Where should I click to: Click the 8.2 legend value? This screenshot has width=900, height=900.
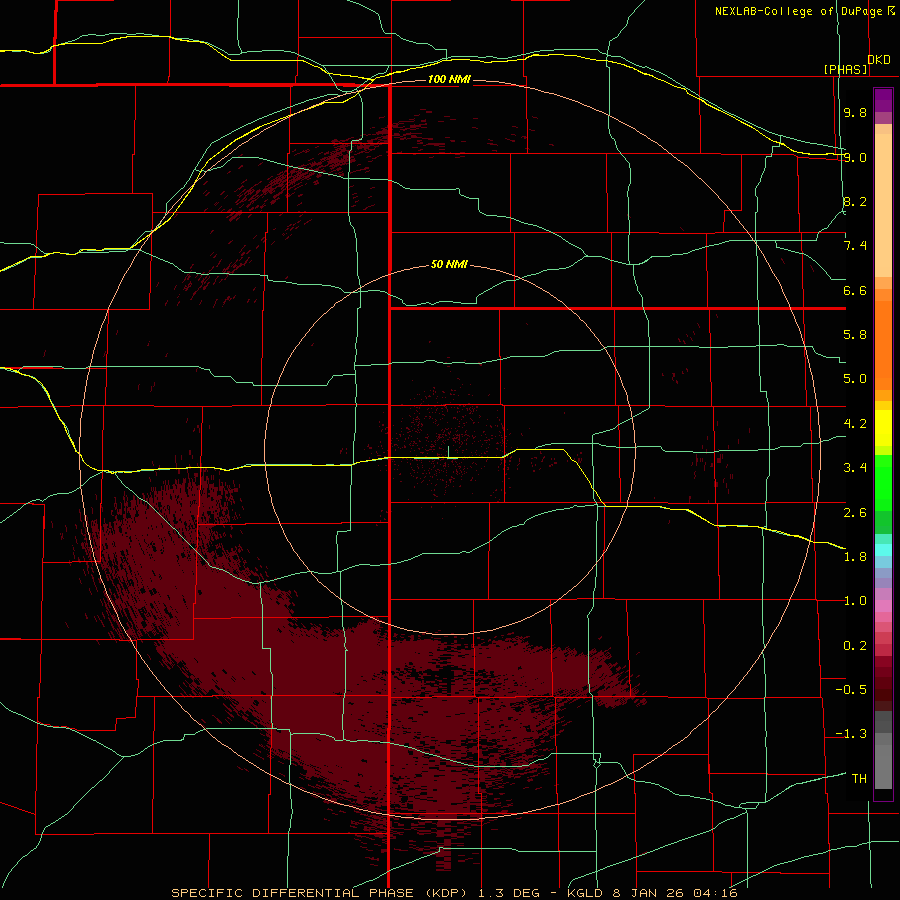[x=855, y=201]
